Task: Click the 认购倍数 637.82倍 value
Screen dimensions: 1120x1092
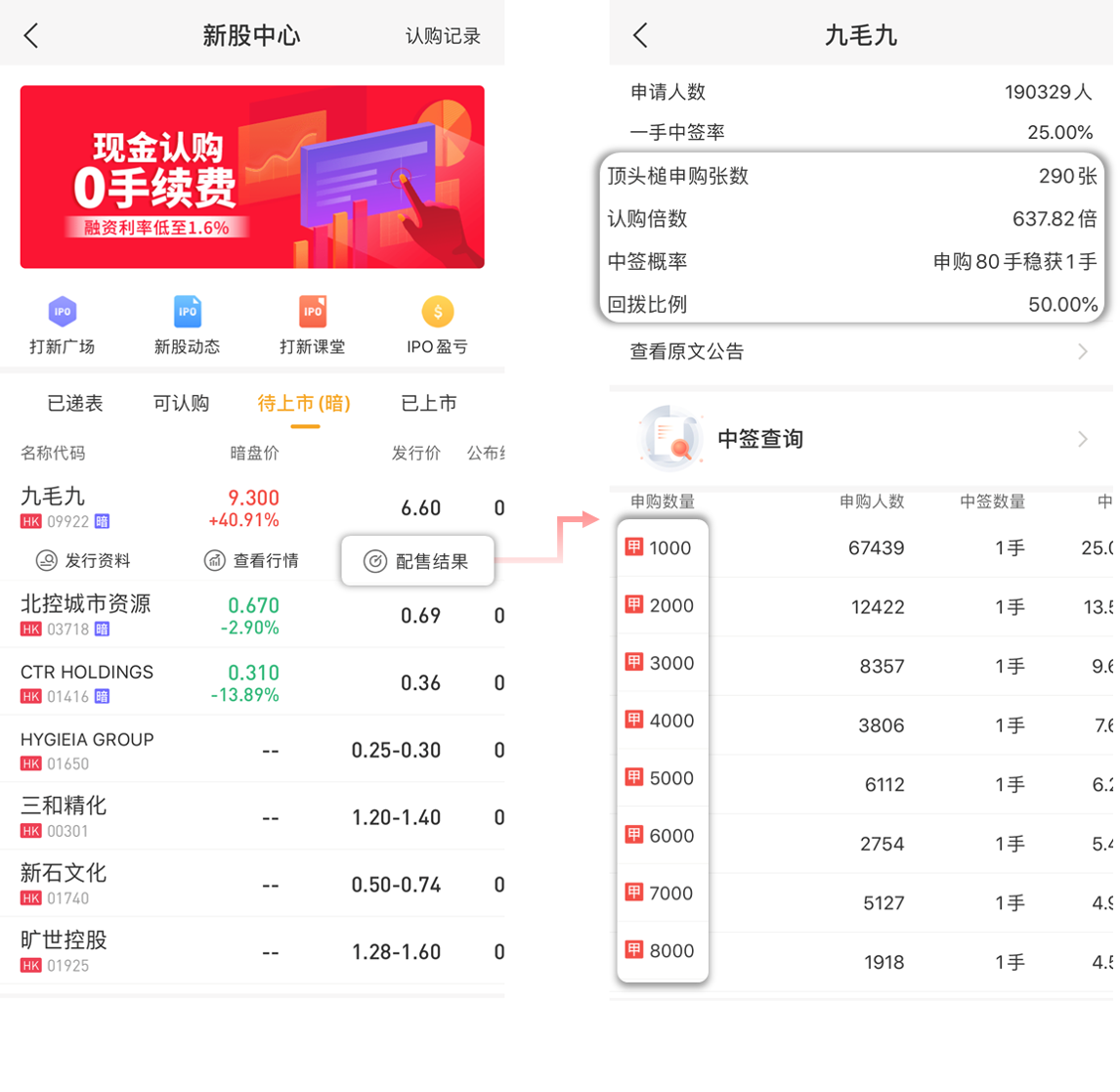Action: coord(1055,219)
